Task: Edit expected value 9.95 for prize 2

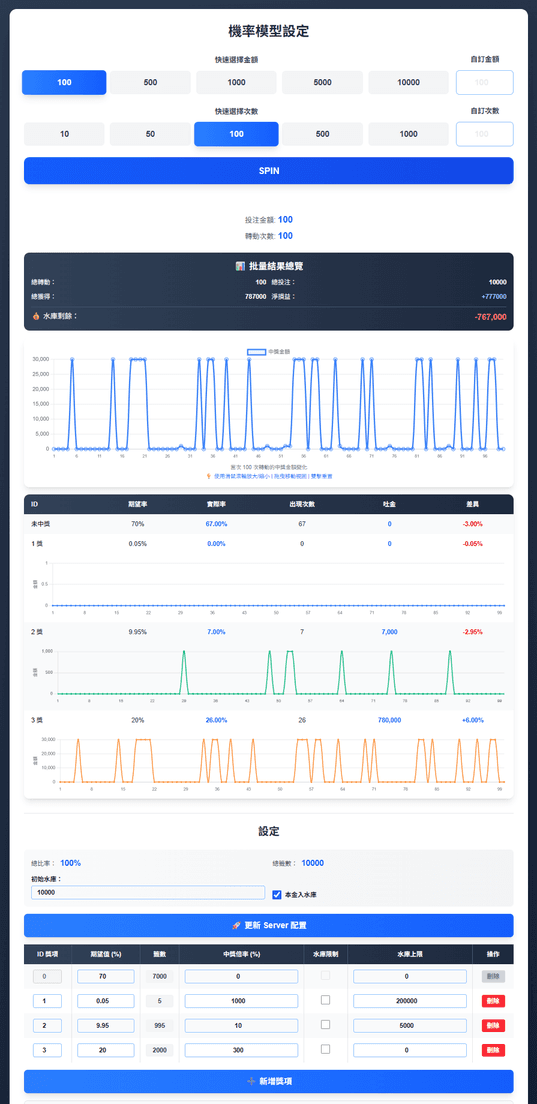Action: pos(106,1025)
